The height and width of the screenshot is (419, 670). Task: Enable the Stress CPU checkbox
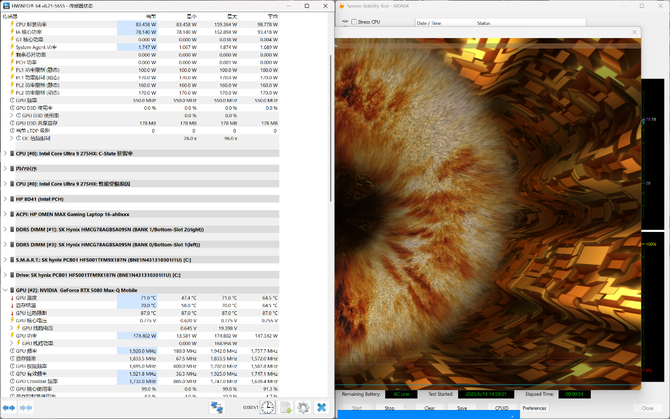(x=354, y=21)
